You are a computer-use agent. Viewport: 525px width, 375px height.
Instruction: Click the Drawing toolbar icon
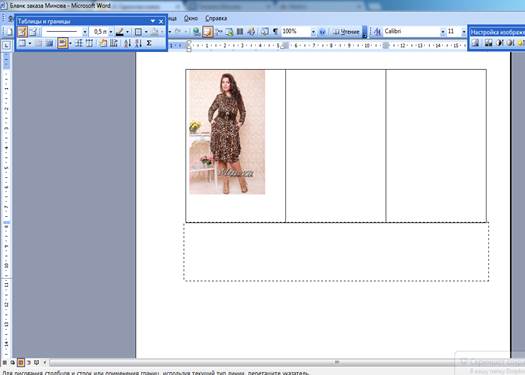[x=251, y=32]
